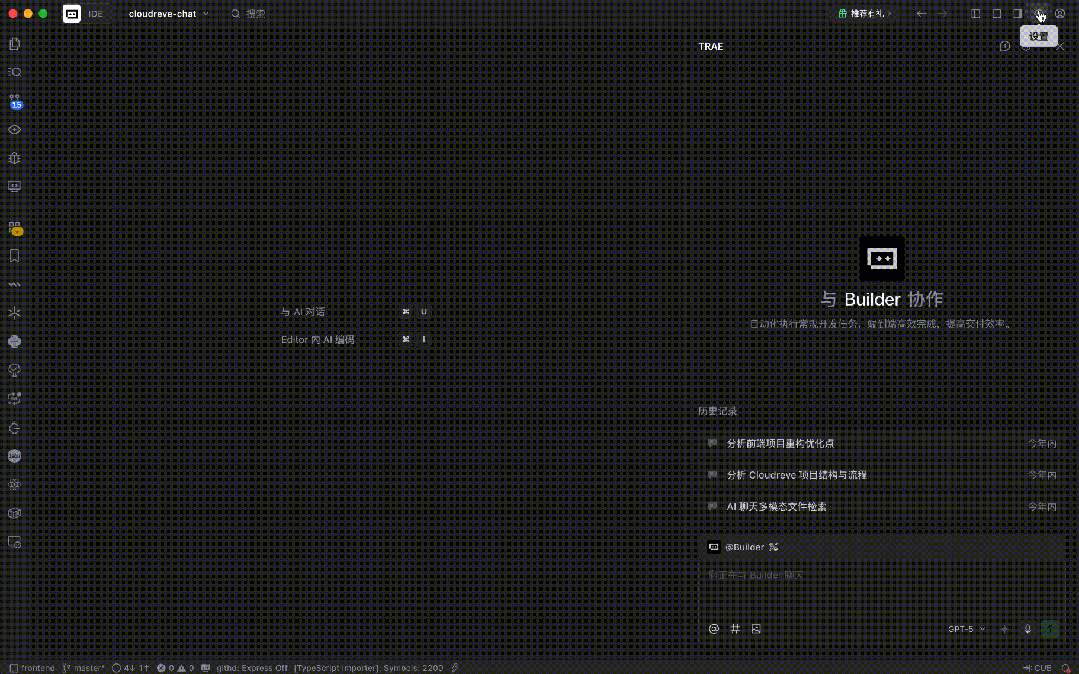Toggle the left sidebar layout button
Viewport: 1079px width, 674px height.
tap(976, 14)
